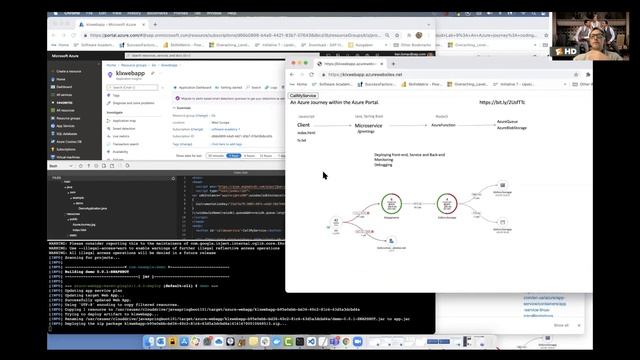Click the green node labeled klxappname in map
Screen dimensions: 640x360
pyautogui.click(x=391, y=203)
